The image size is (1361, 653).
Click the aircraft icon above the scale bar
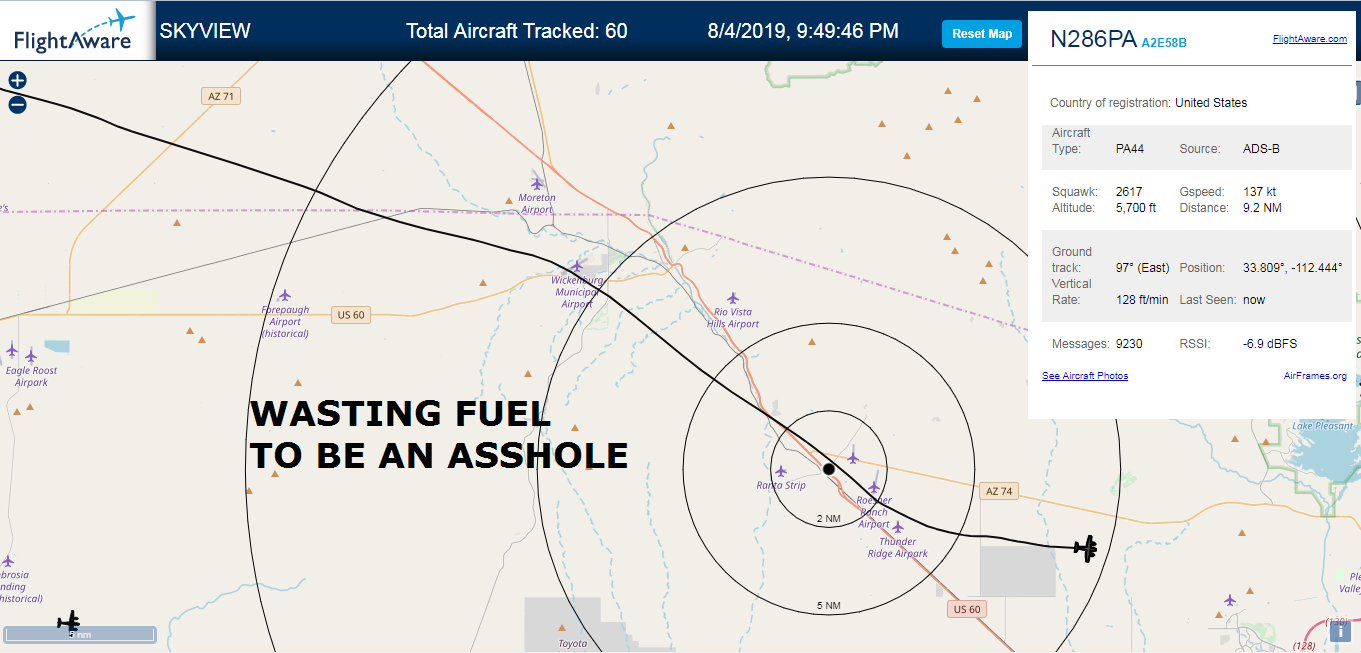point(69,621)
